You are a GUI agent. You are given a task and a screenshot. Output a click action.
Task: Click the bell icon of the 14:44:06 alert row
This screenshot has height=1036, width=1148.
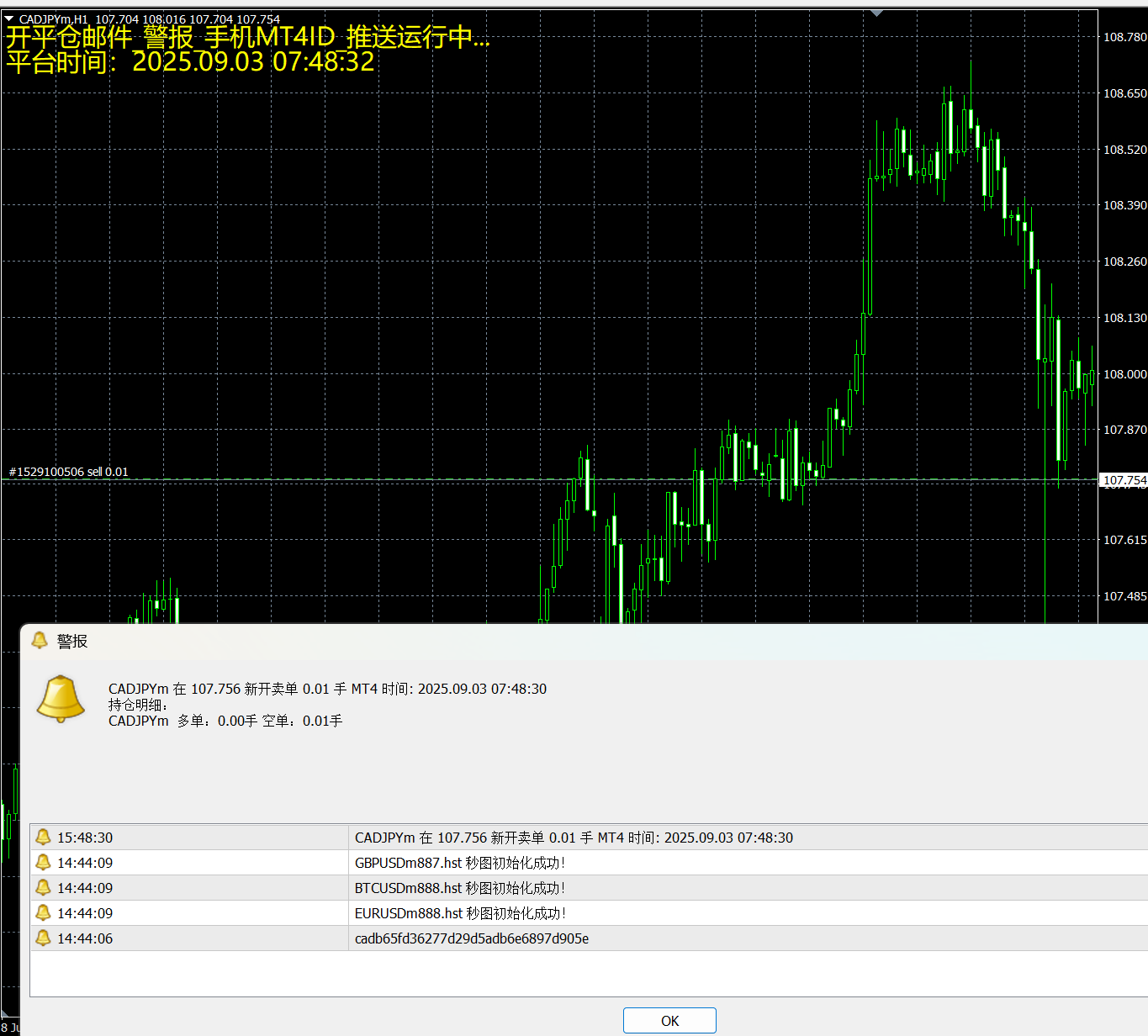point(43,938)
